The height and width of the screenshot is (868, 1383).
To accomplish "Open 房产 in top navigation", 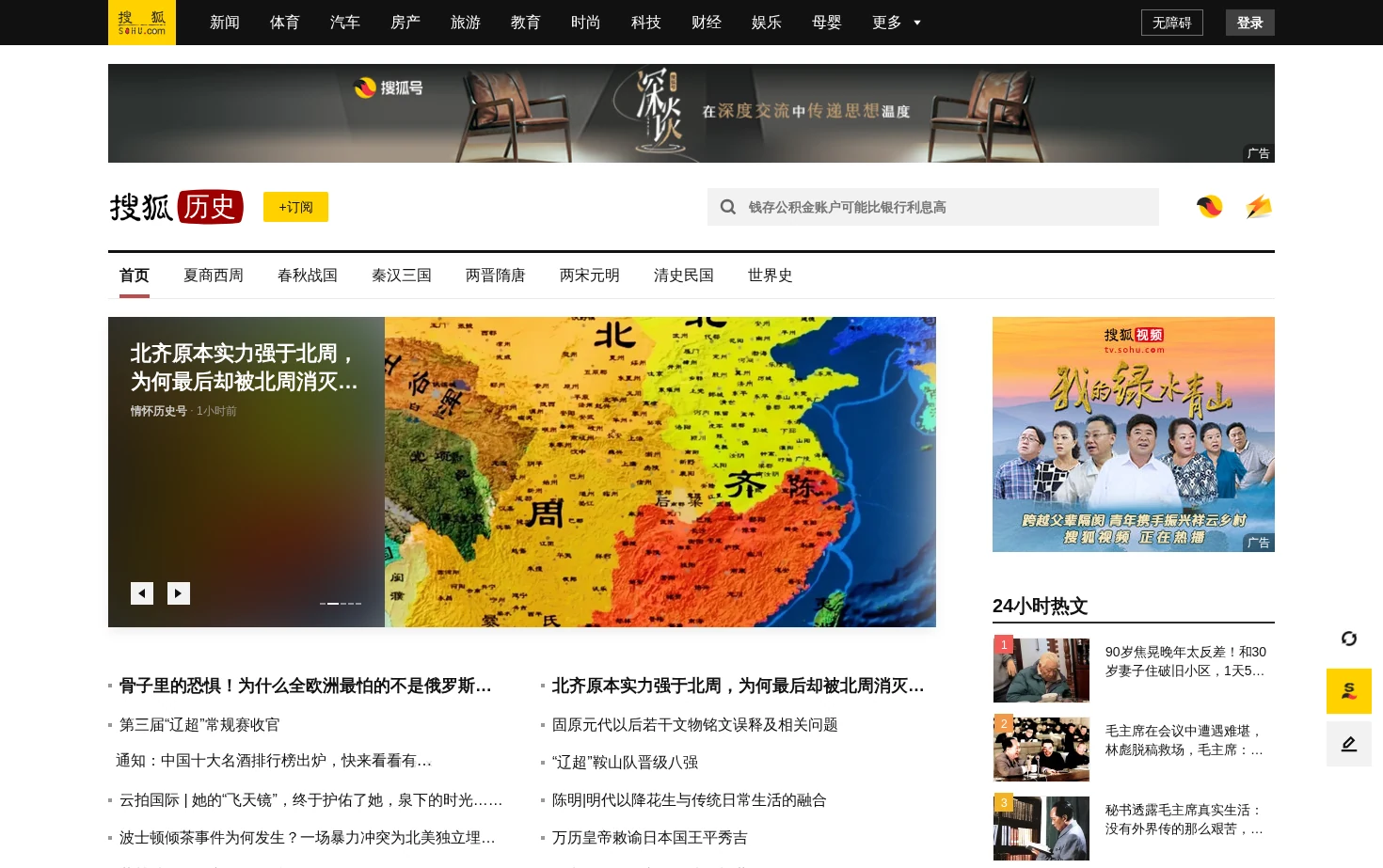I will [405, 23].
